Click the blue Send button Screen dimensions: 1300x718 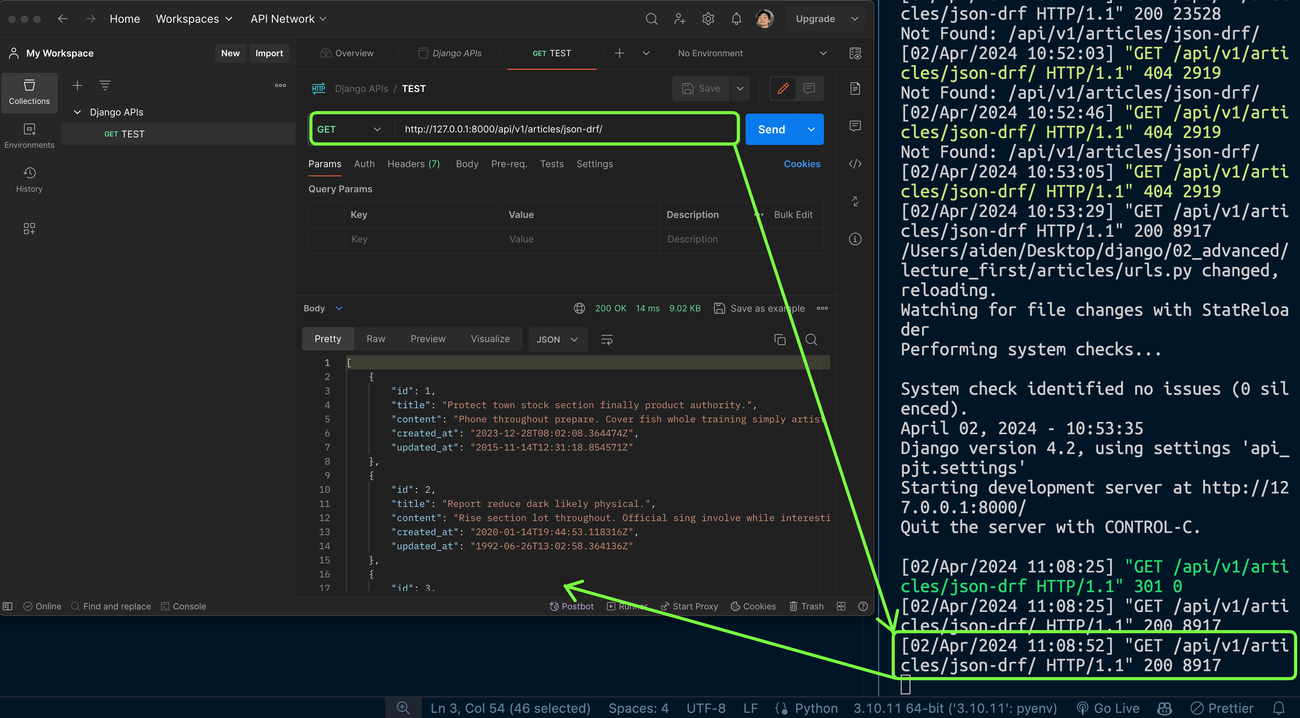[772, 129]
